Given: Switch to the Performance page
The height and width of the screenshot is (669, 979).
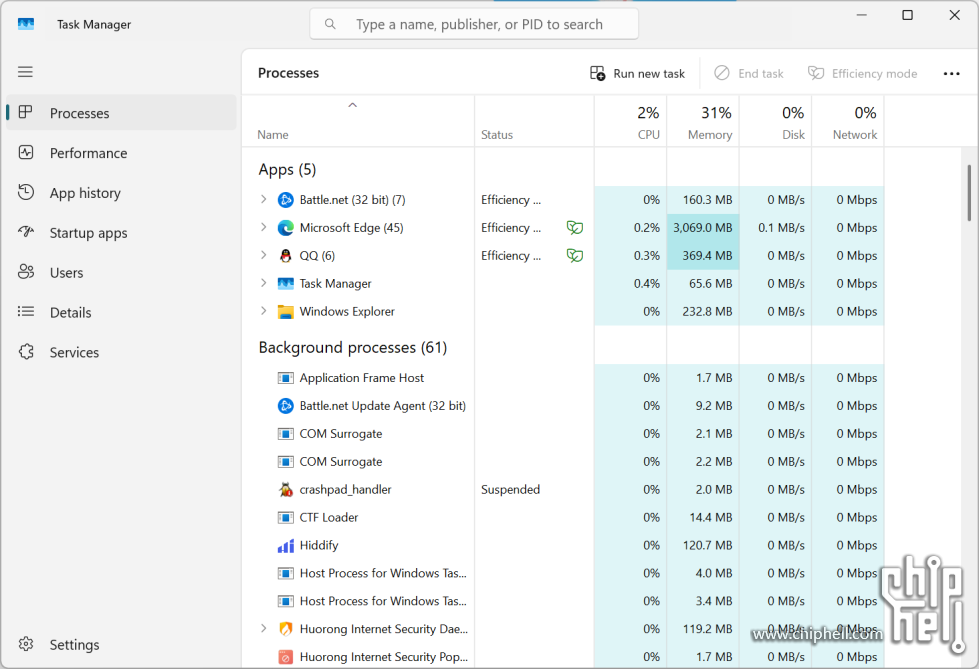Looking at the screenshot, I should click(x=121, y=153).
